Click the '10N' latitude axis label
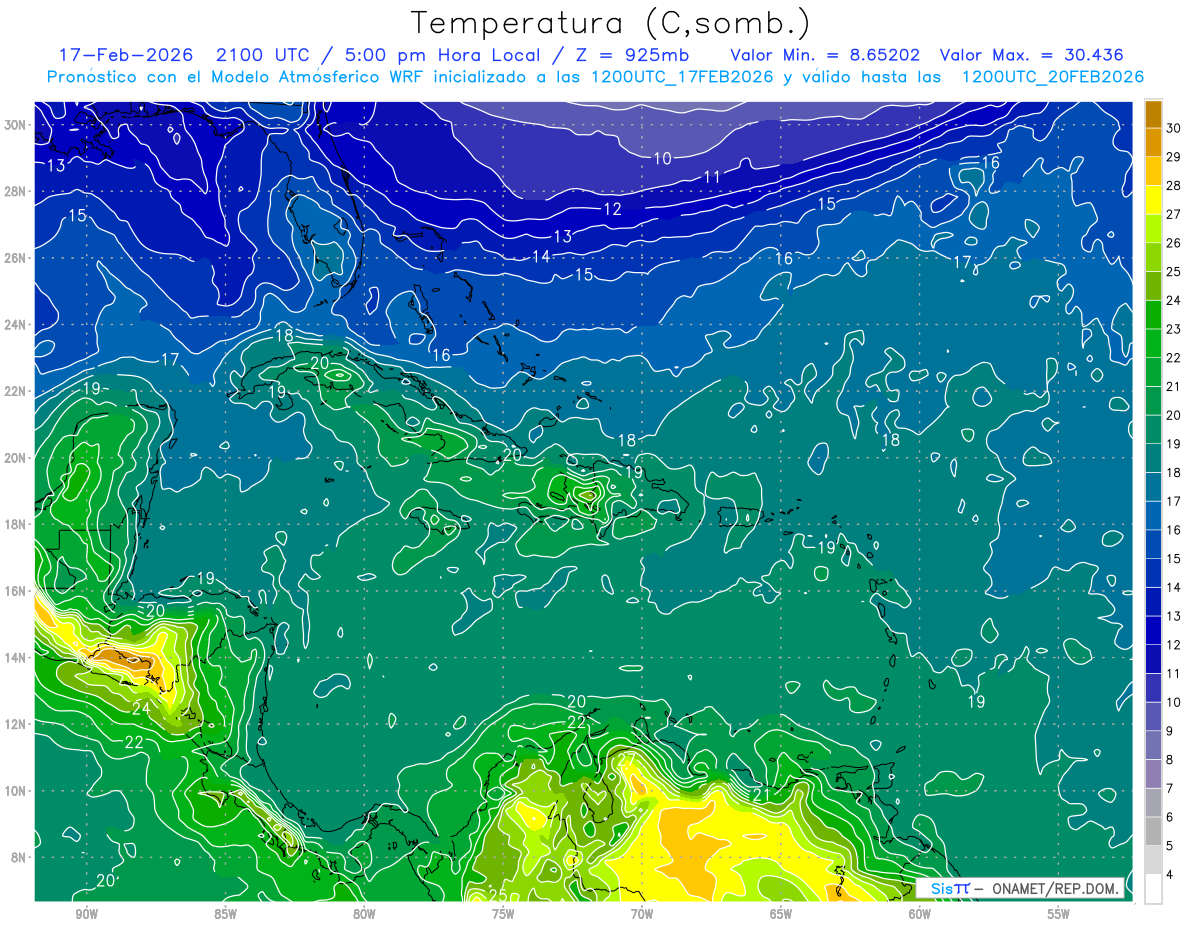Screen dimensions: 1200x927 tap(15, 791)
